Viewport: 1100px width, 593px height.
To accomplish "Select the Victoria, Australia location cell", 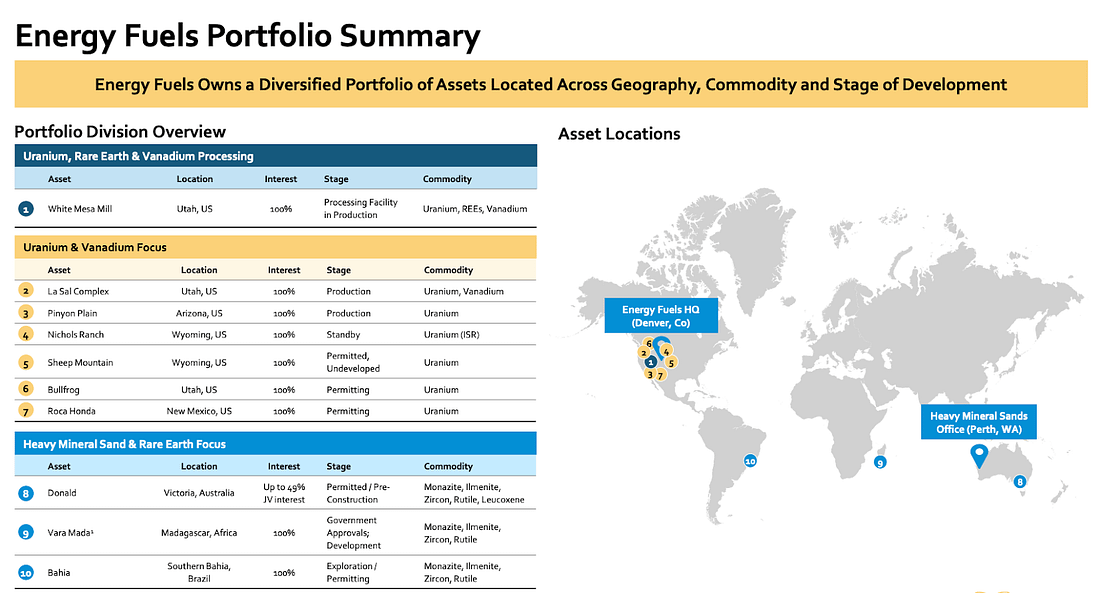I will point(199,493).
